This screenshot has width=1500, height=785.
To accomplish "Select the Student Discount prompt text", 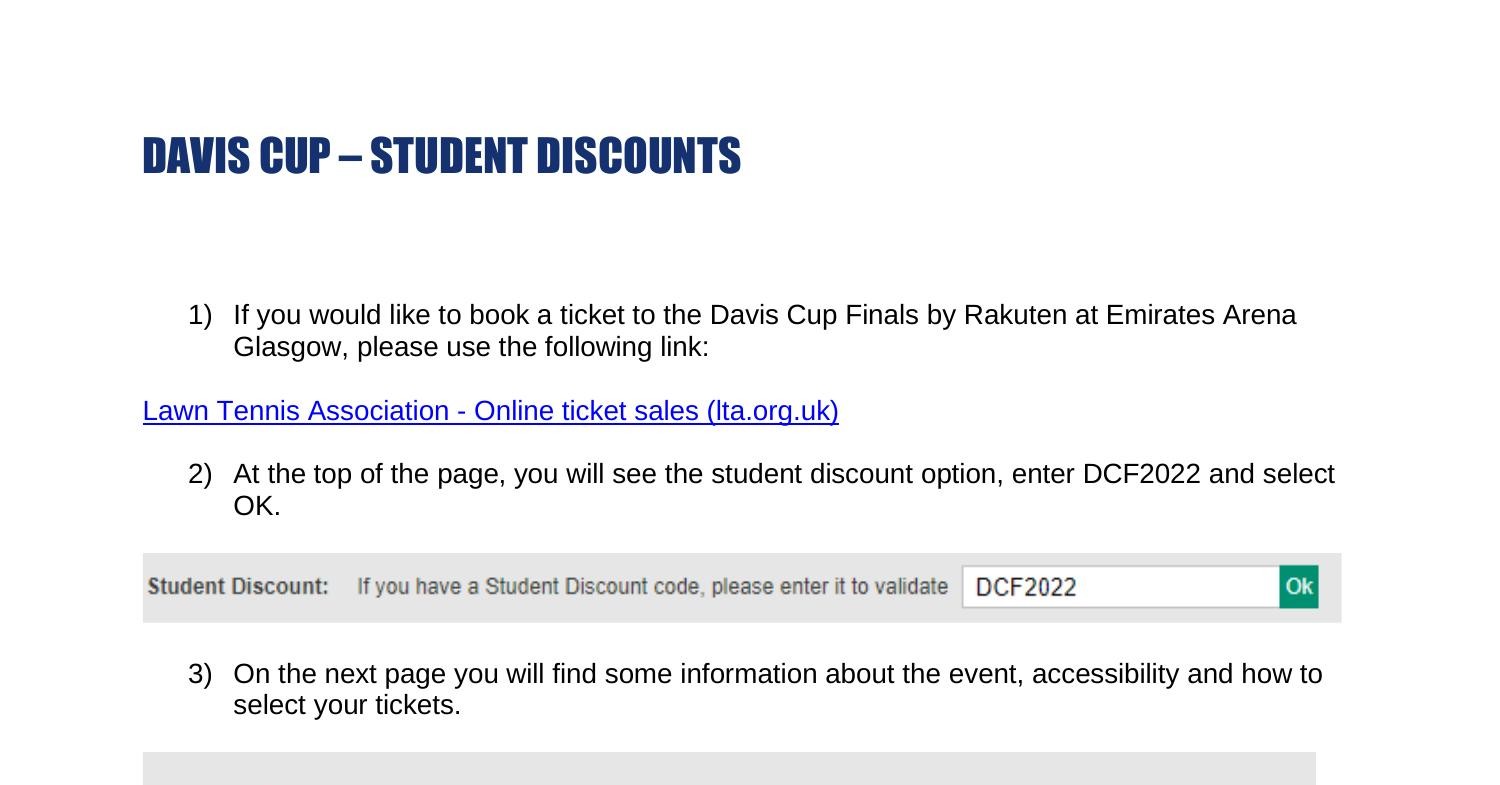I will (238, 587).
